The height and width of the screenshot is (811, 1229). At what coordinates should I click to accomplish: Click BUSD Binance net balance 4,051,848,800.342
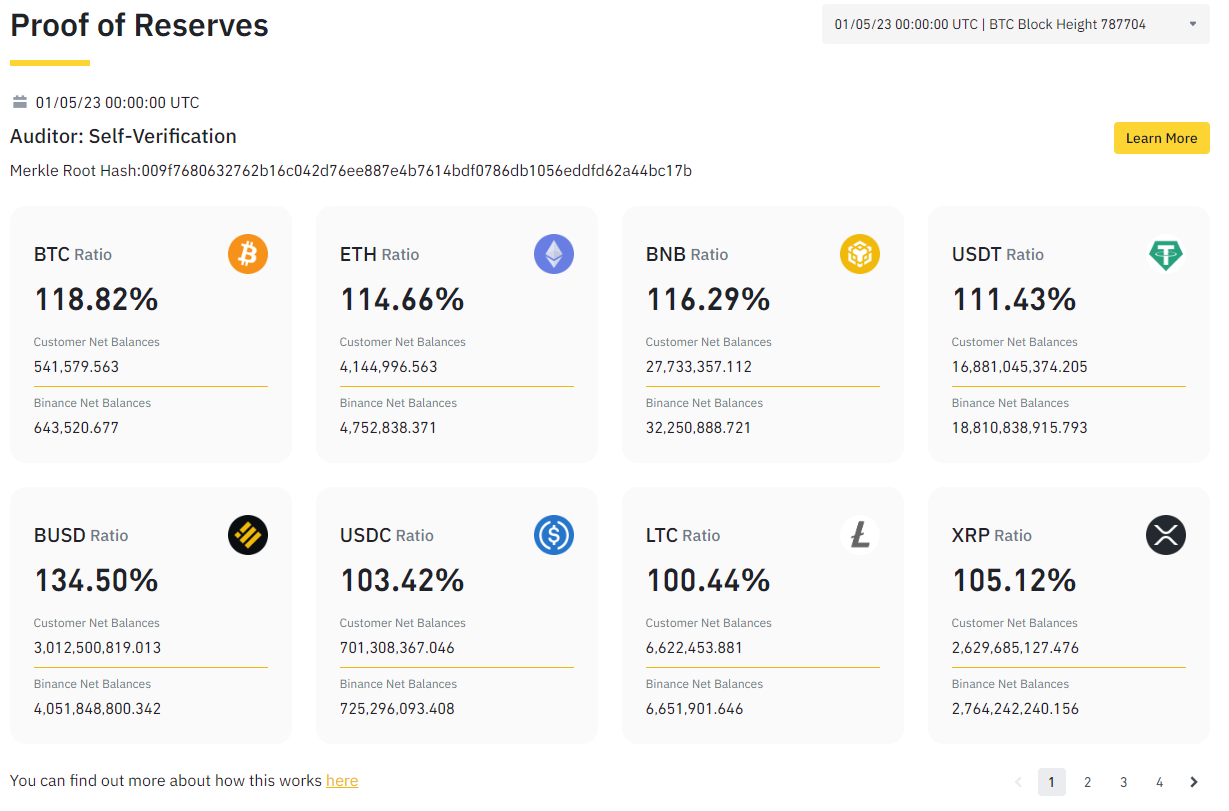pos(98,708)
